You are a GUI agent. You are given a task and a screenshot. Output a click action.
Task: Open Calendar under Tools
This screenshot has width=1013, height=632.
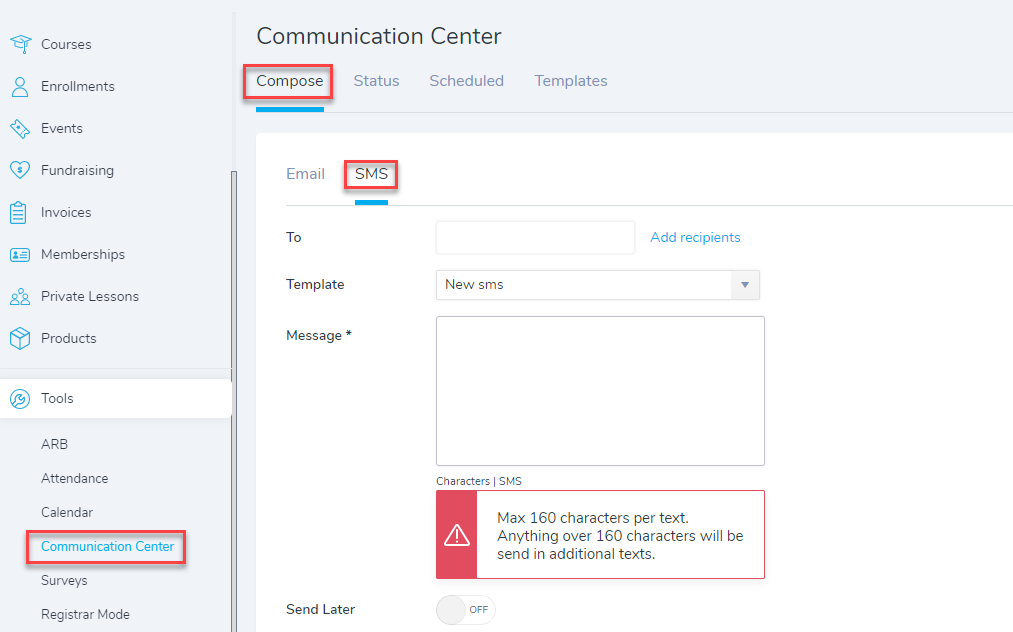coord(67,512)
